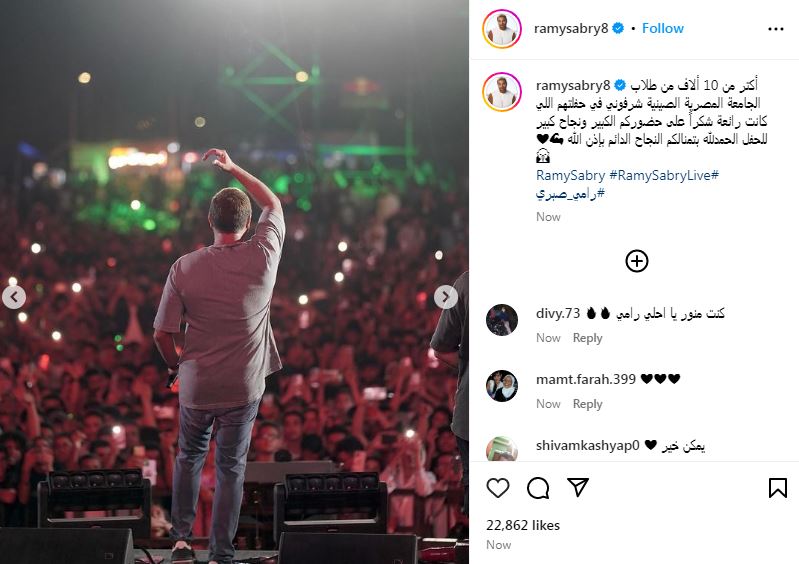This screenshot has height=564, width=799.
Task: Open ramysabry8 profile picture in the header
Action: 502,29
